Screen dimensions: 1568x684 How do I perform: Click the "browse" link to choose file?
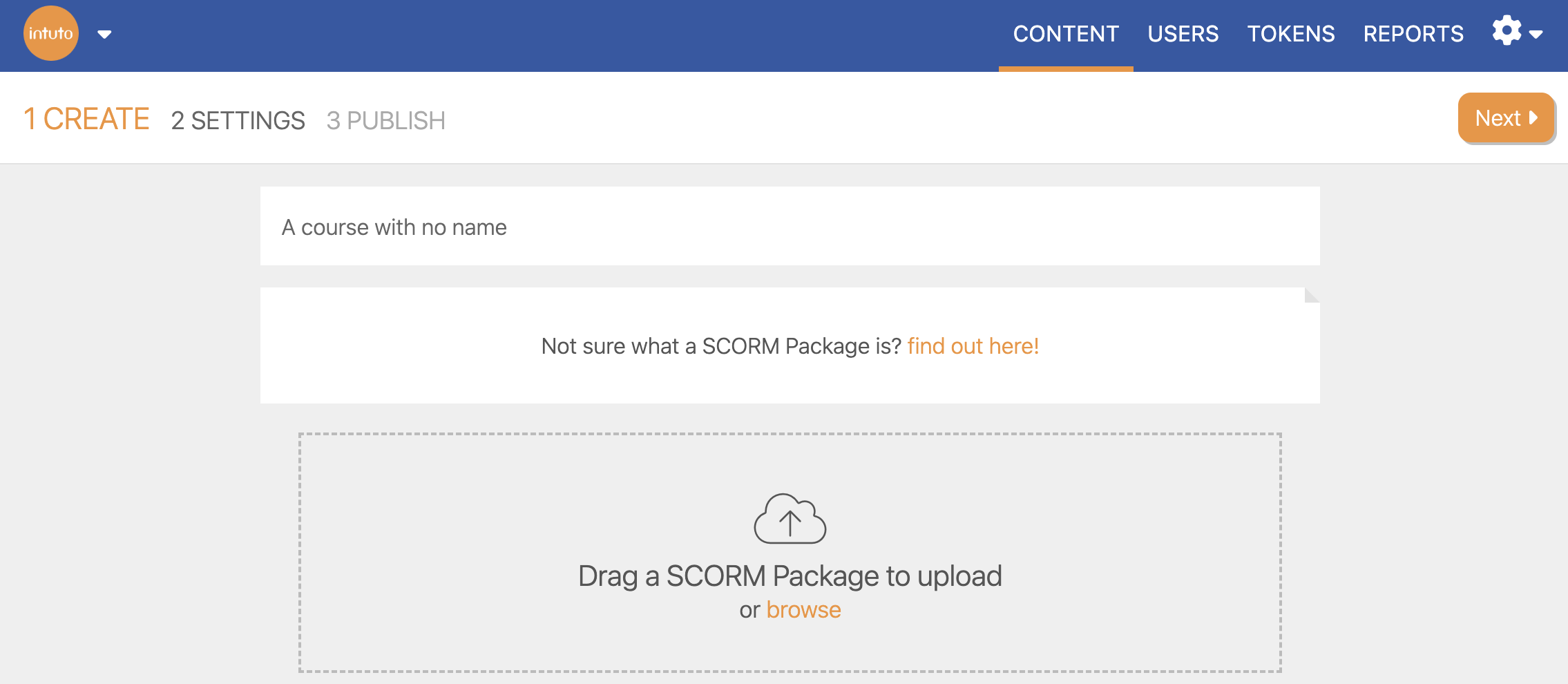pyautogui.click(x=803, y=610)
